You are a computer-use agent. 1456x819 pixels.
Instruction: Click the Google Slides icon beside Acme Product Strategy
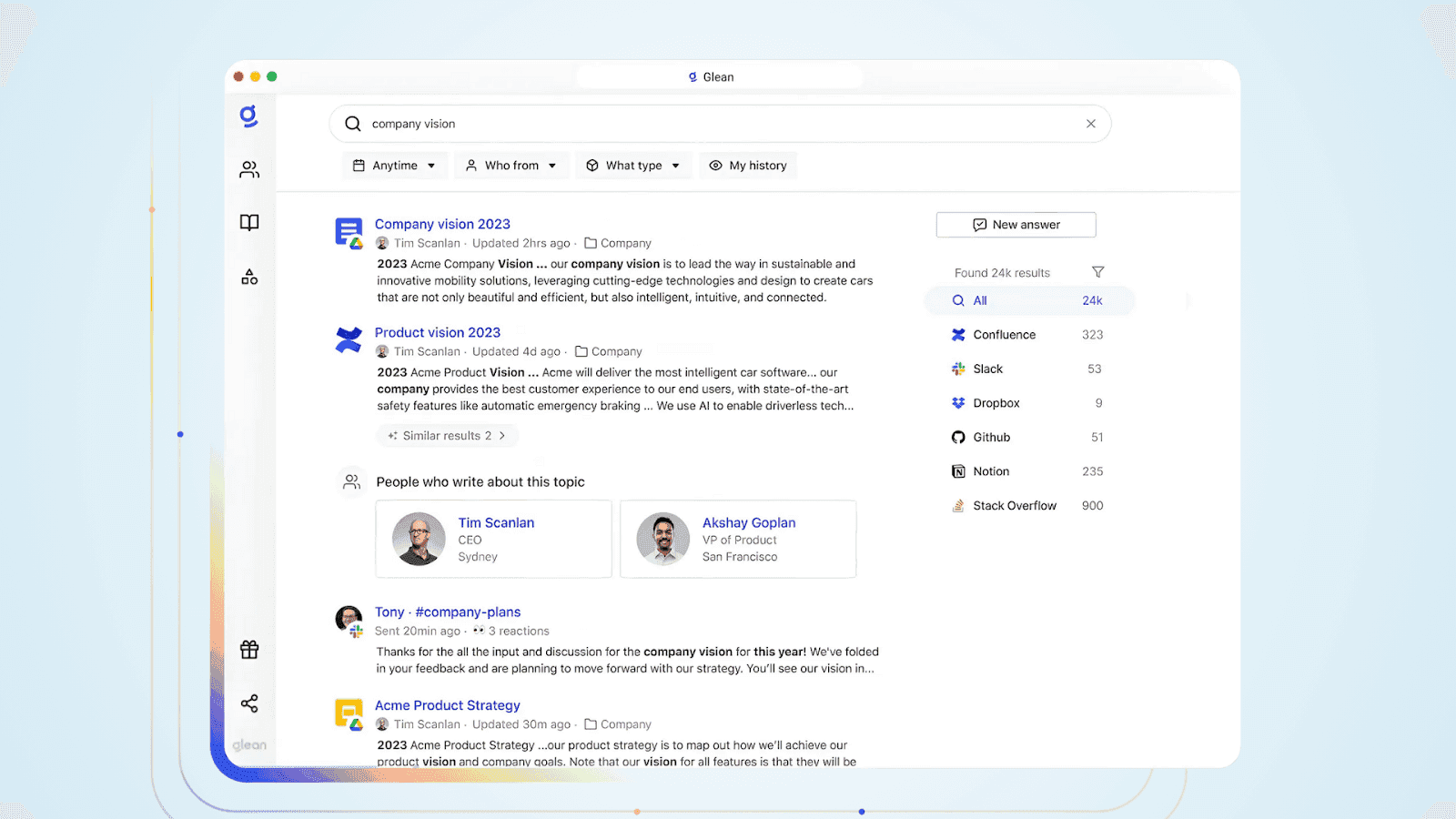click(349, 714)
